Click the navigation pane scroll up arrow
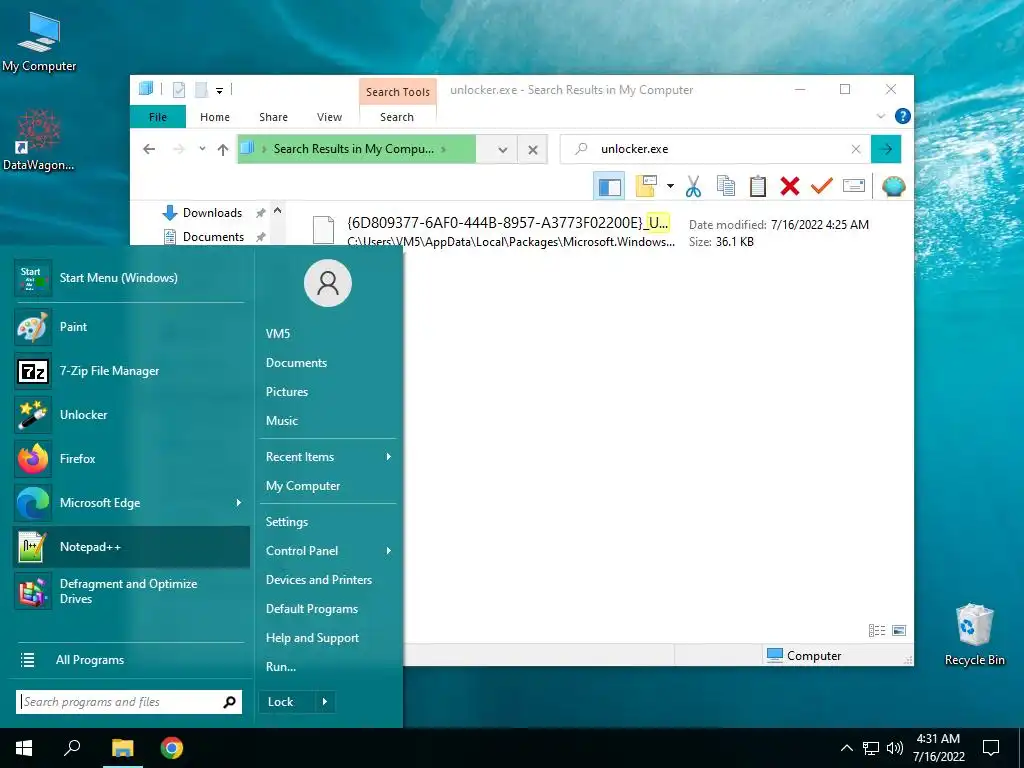The width and height of the screenshot is (1024, 768). [278, 211]
